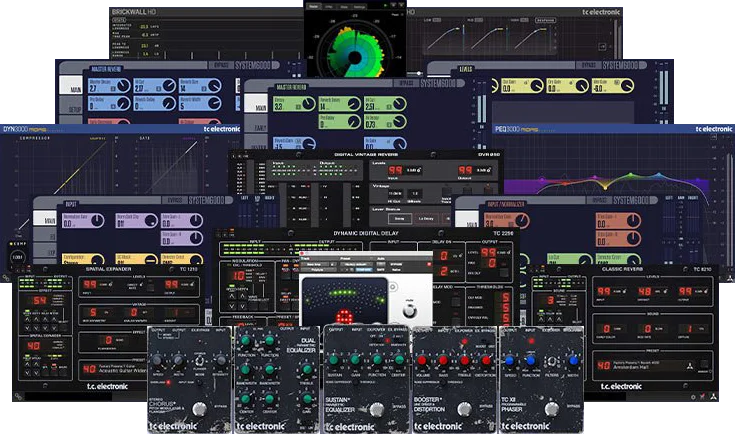Viewport: 735px width, 434px height.
Task: Adjust Hi Decay knob in green Master Reverb
Action: coord(399,122)
